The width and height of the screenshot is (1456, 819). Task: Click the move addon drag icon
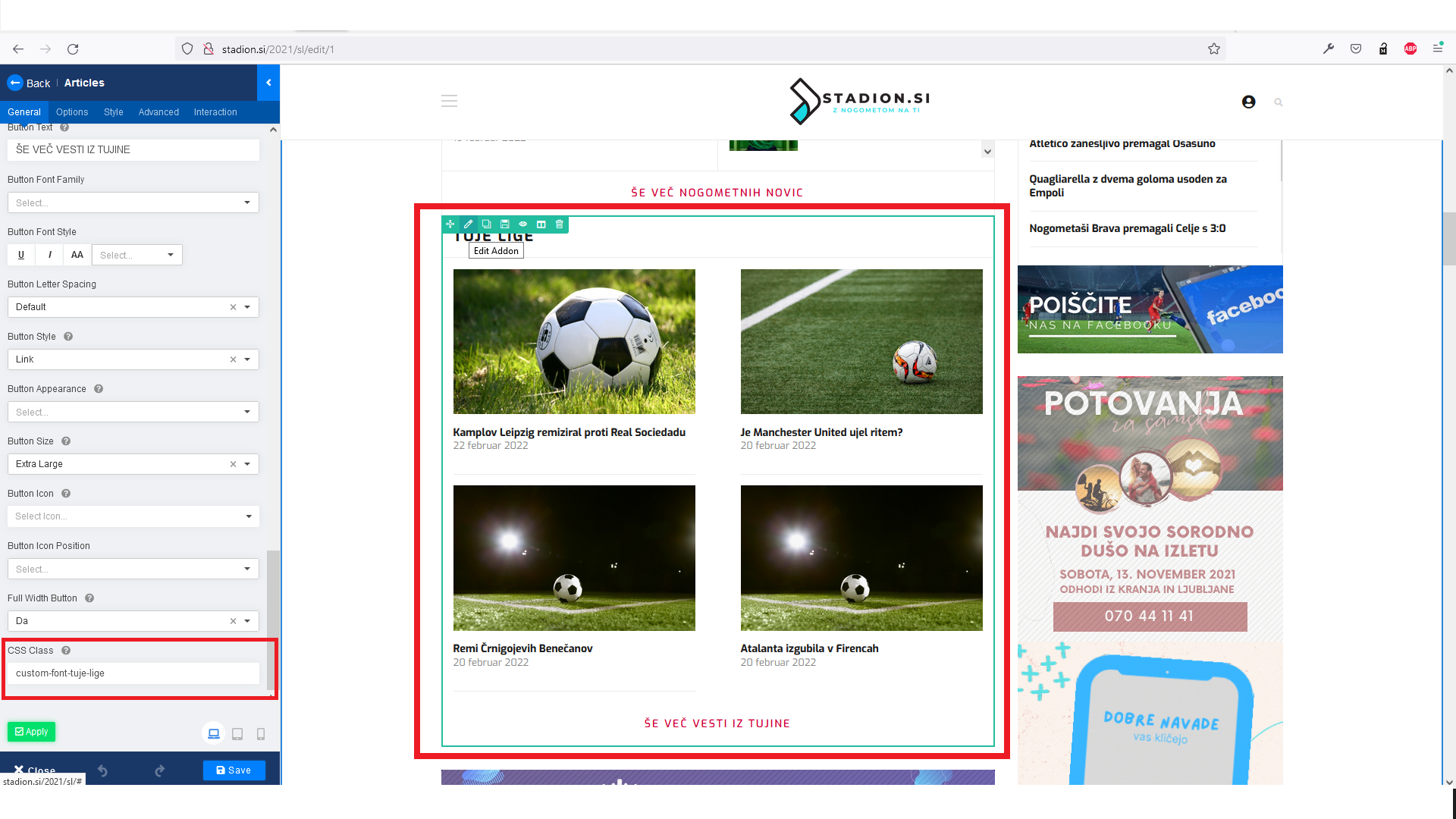[x=450, y=224]
